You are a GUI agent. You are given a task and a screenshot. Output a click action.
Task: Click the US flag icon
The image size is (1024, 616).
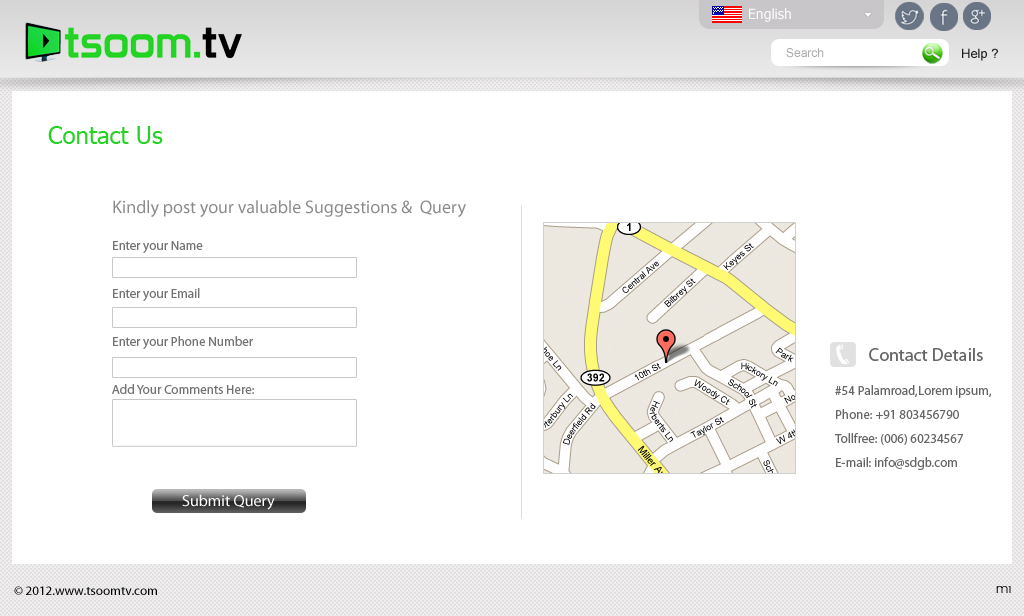(727, 14)
